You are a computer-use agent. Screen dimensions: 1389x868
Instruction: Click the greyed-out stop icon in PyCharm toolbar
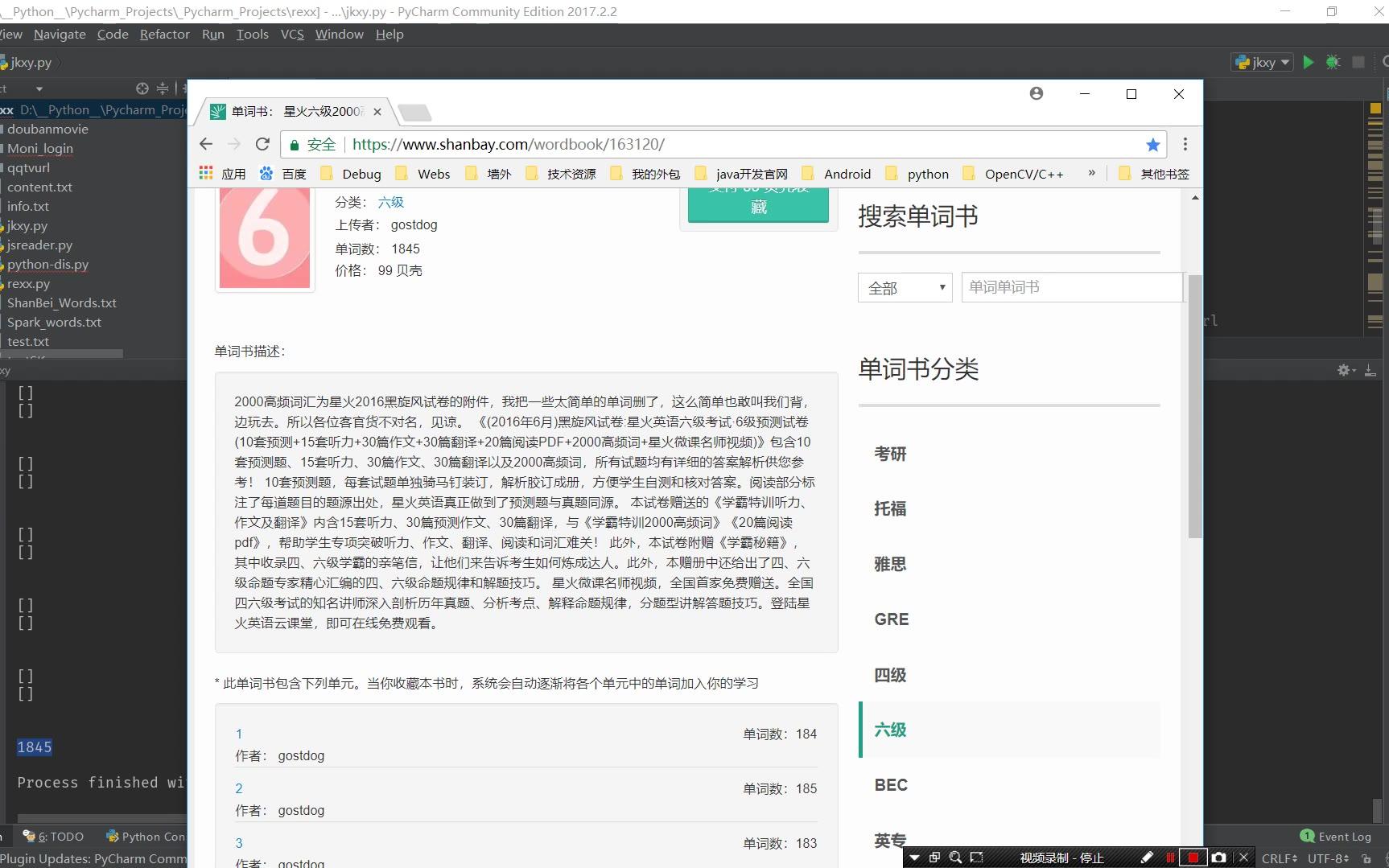[x=1358, y=62]
